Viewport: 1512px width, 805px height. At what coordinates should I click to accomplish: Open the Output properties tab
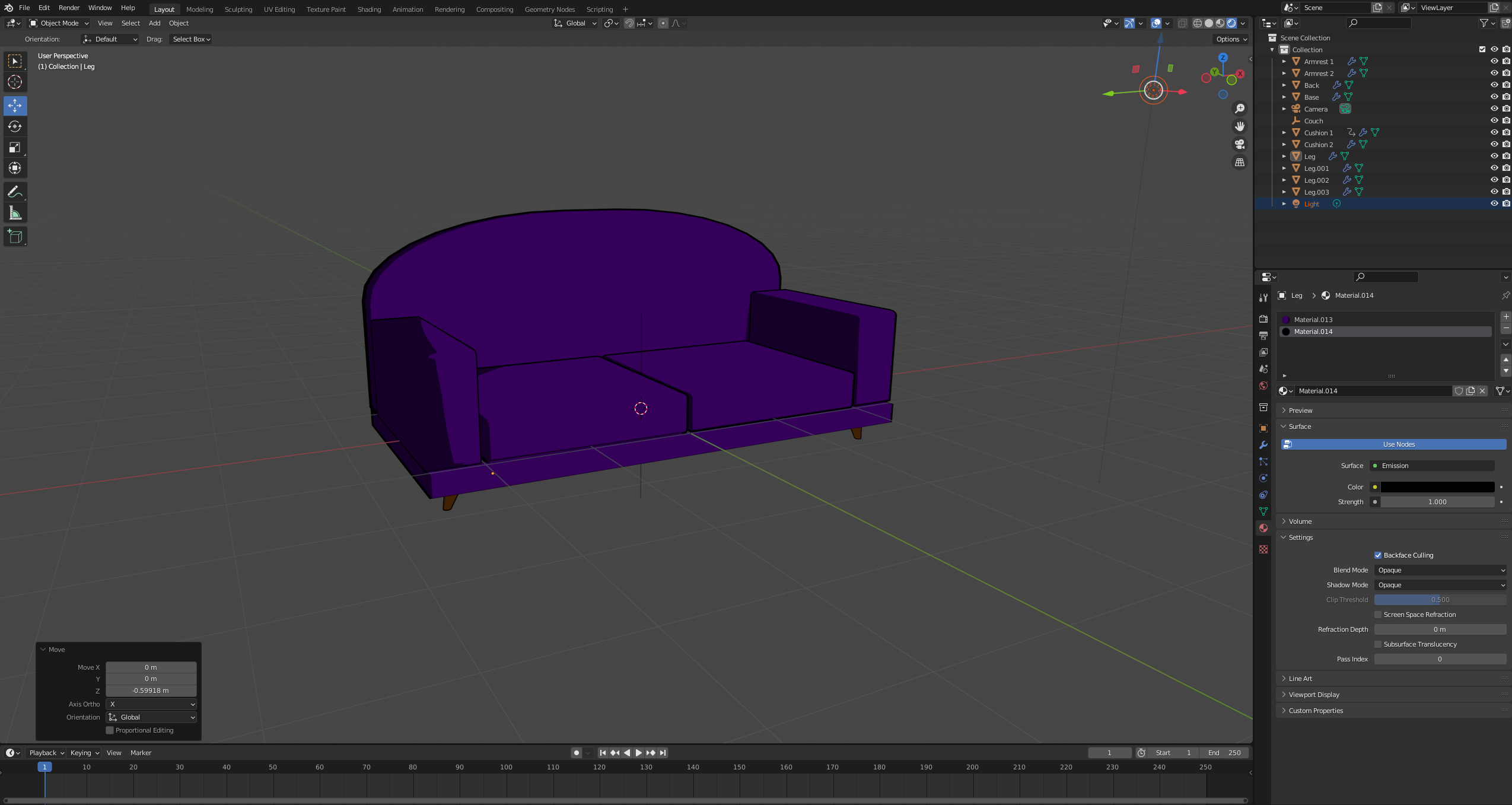[1263, 336]
